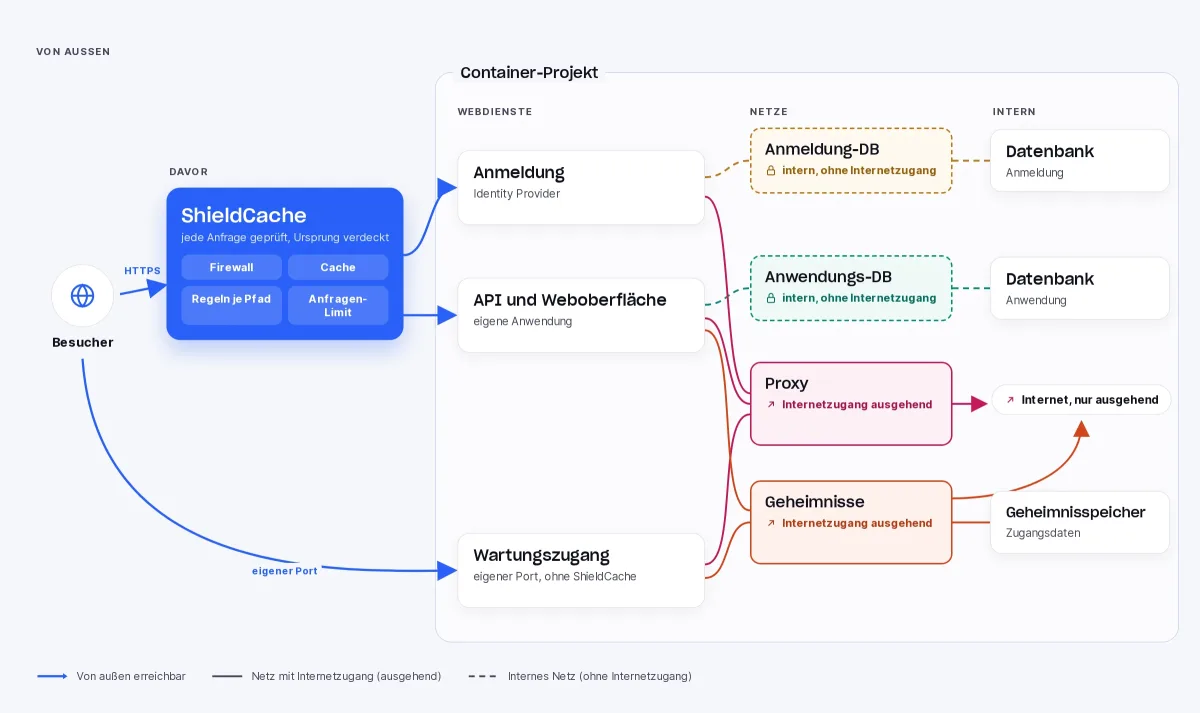This screenshot has height=713, width=1200.
Task: Click 'intern, ohne Internetzugang' in Anwendungs-DB box
Action: tap(859, 298)
